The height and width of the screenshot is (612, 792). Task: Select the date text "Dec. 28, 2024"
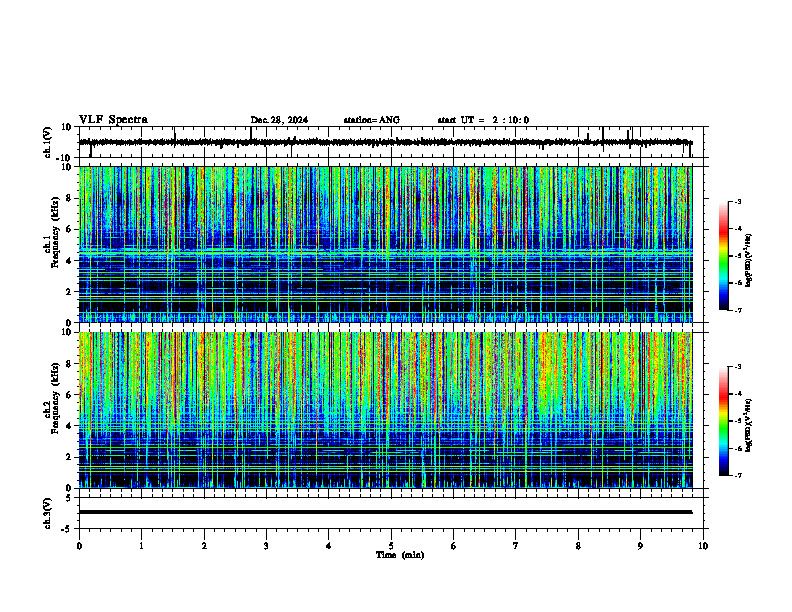pyautogui.click(x=279, y=120)
